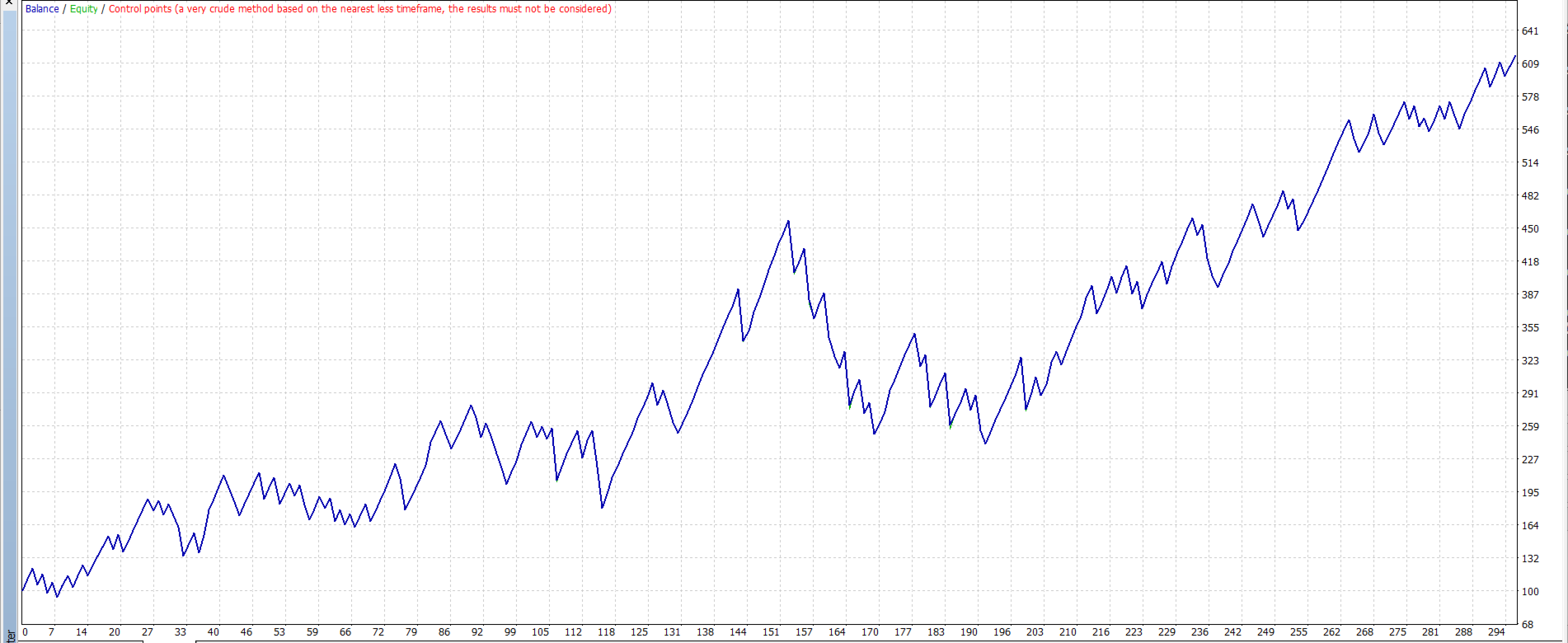The height and width of the screenshot is (643, 1568).
Task: Click trade number 223 on the horizontal axis
Action: coord(1134,632)
